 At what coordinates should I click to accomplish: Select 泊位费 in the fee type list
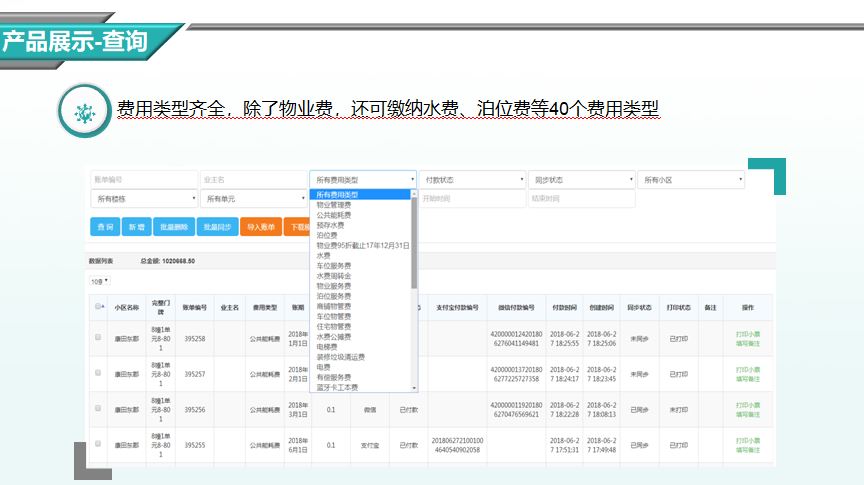coord(326,235)
